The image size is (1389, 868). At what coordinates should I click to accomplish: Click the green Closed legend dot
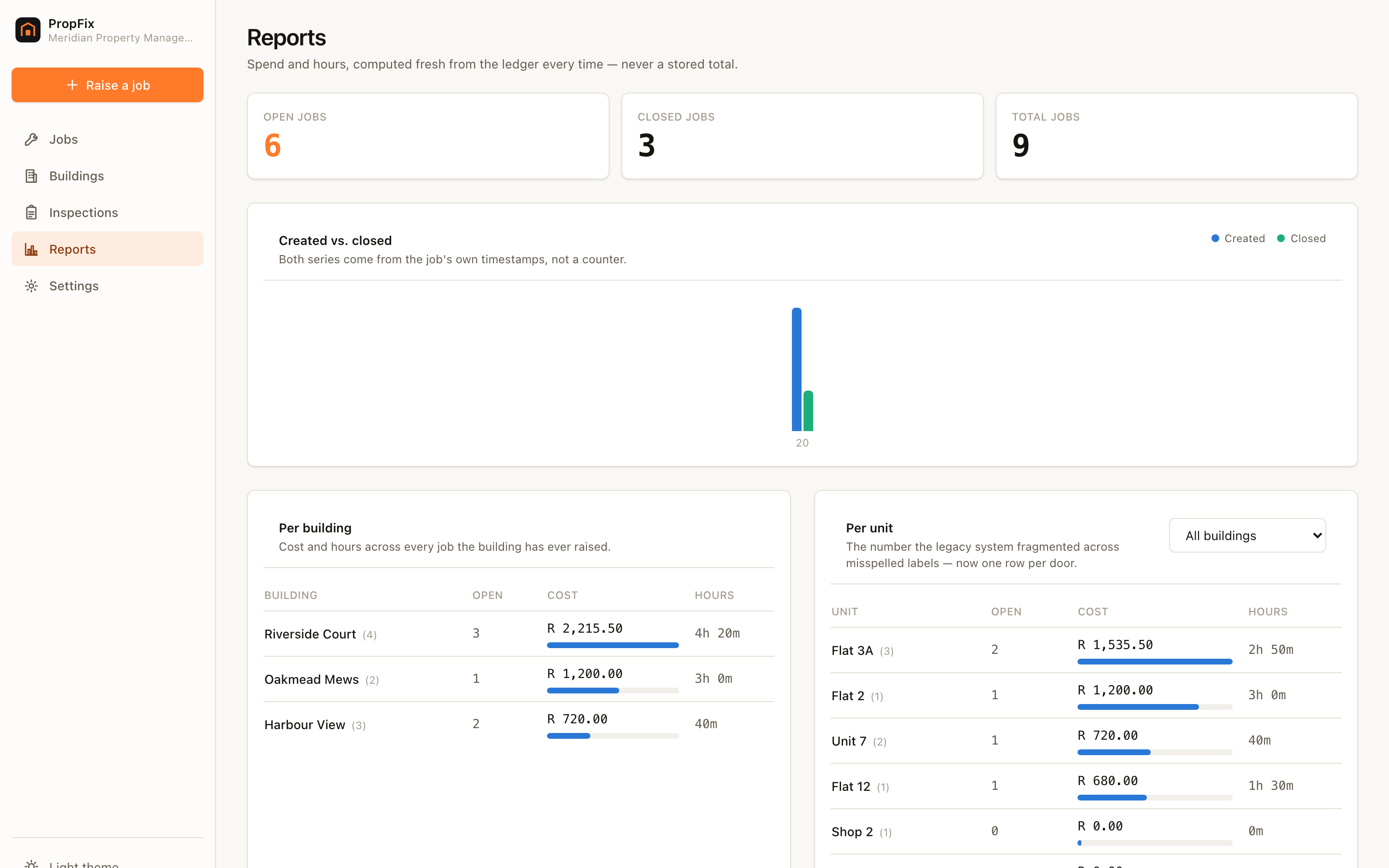click(1280, 238)
